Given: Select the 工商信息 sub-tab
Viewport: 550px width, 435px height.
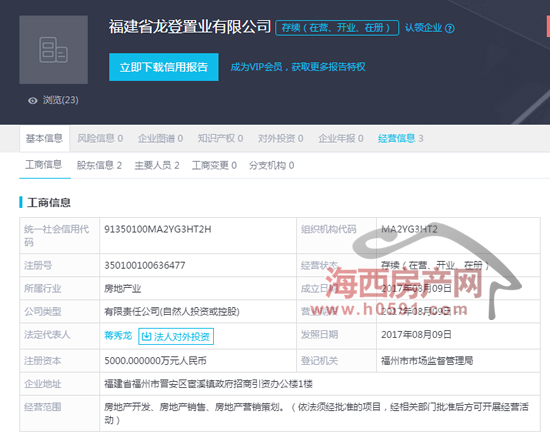Looking at the screenshot, I should [x=44, y=165].
